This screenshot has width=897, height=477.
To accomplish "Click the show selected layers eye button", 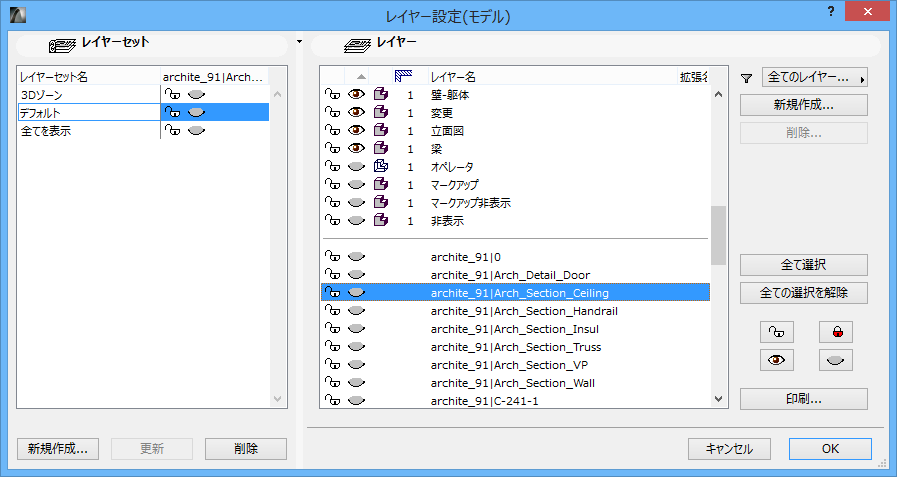I will pos(776,360).
